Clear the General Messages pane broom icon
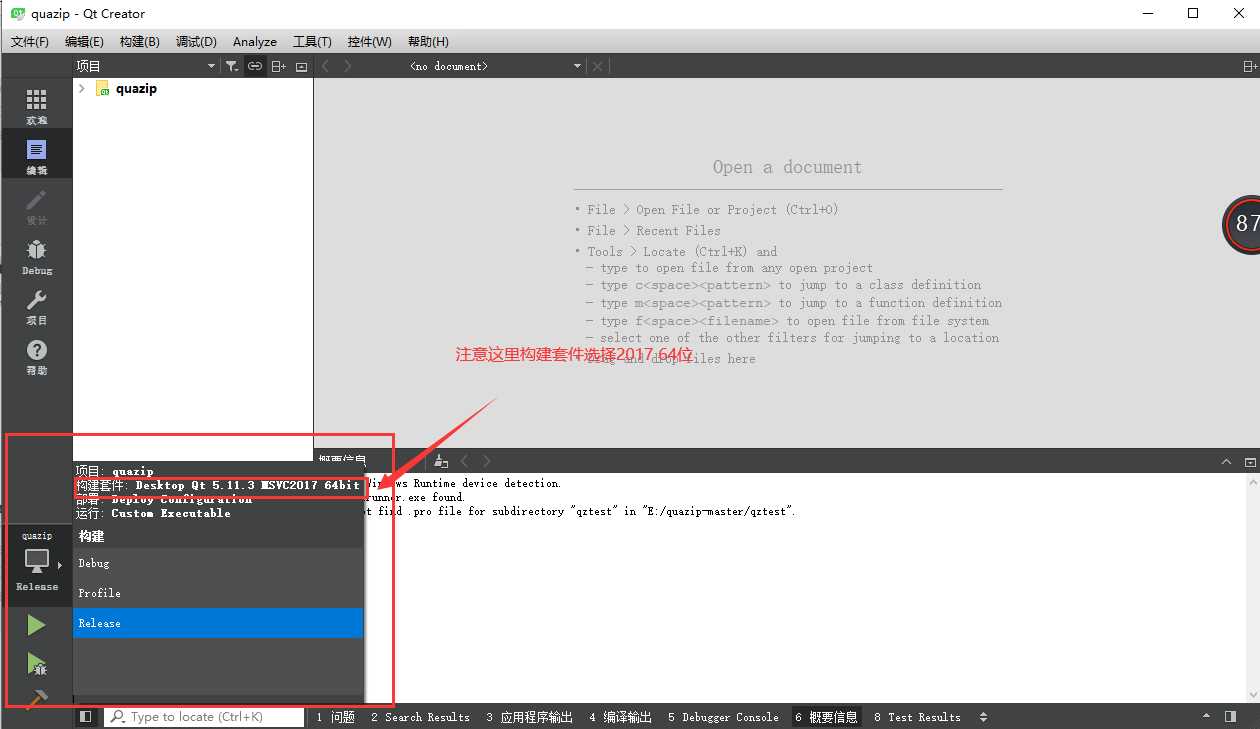 442,461
